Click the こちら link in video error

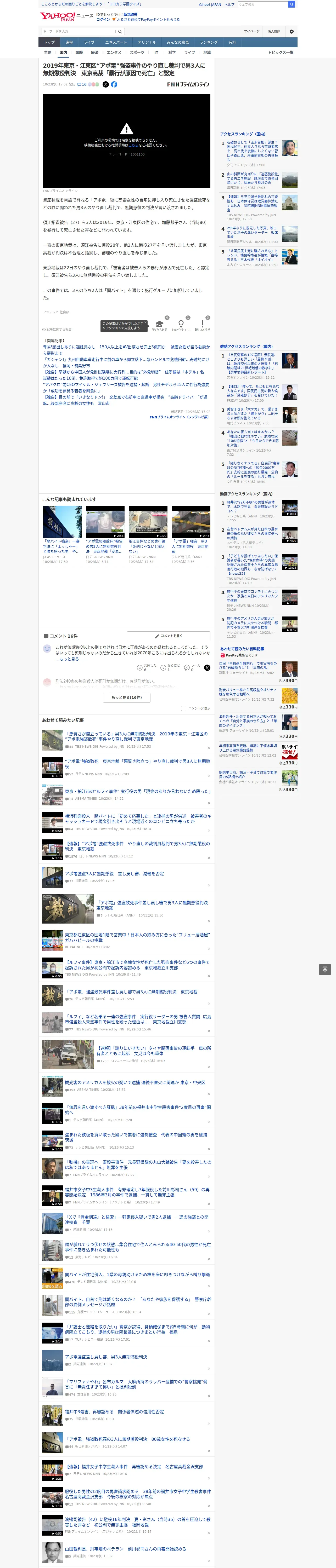(x=133, y=146)
